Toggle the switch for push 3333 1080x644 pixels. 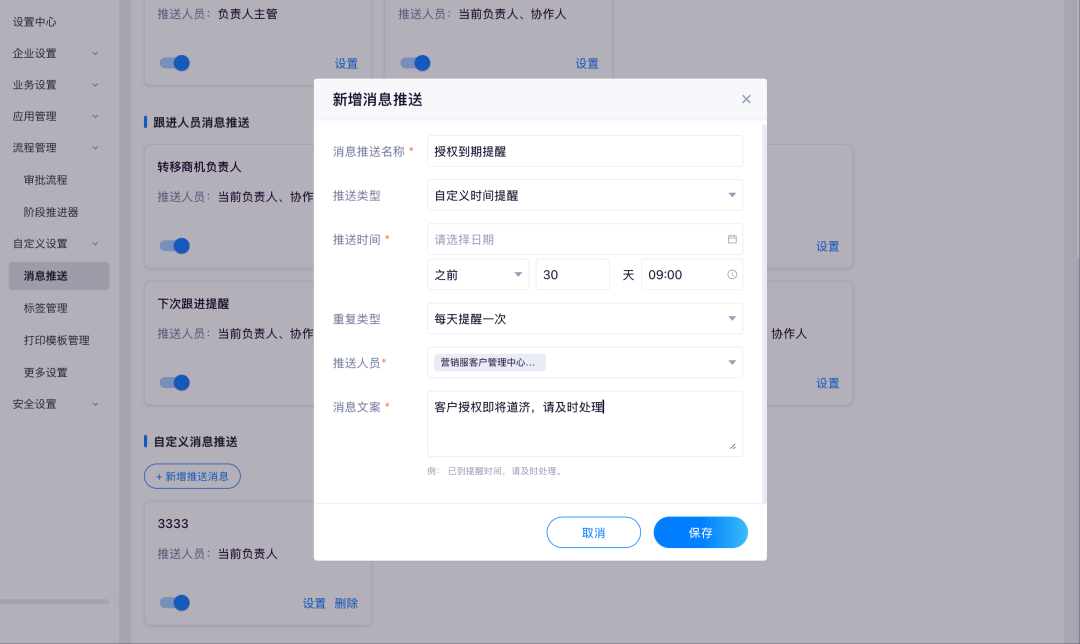pos(174,603)
